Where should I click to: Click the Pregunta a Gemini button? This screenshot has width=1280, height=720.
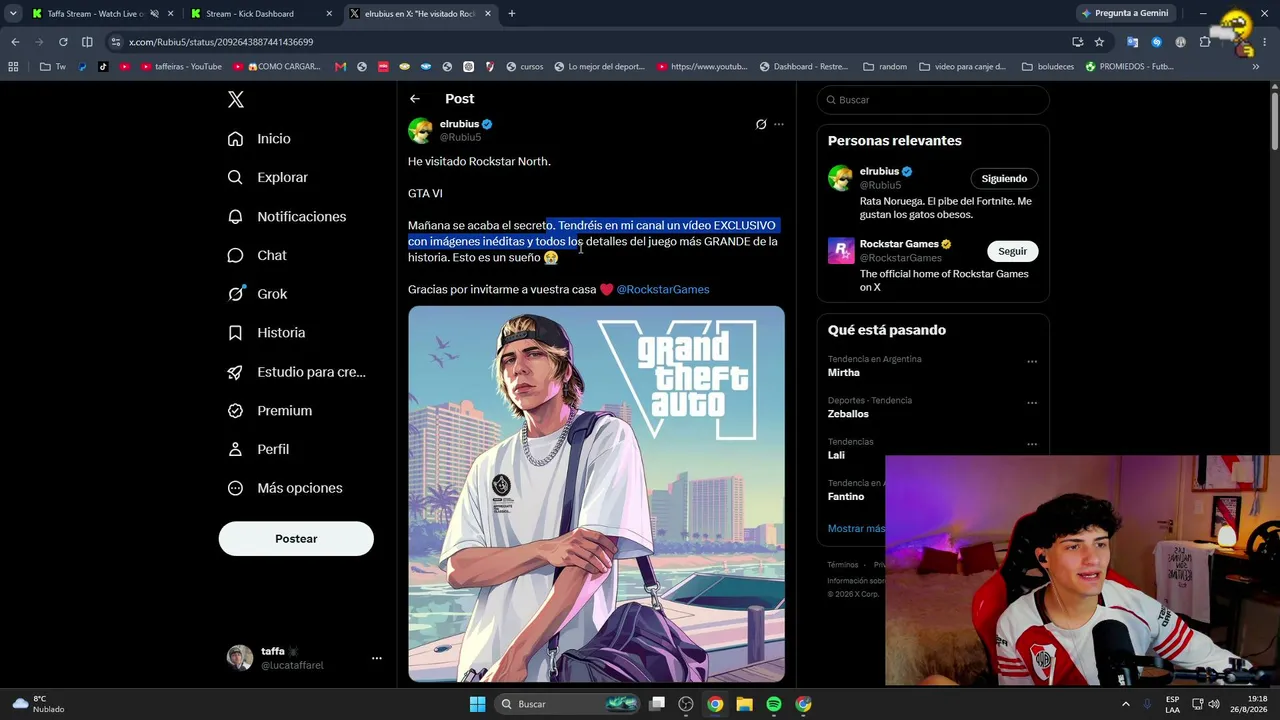coord(1124,14)
